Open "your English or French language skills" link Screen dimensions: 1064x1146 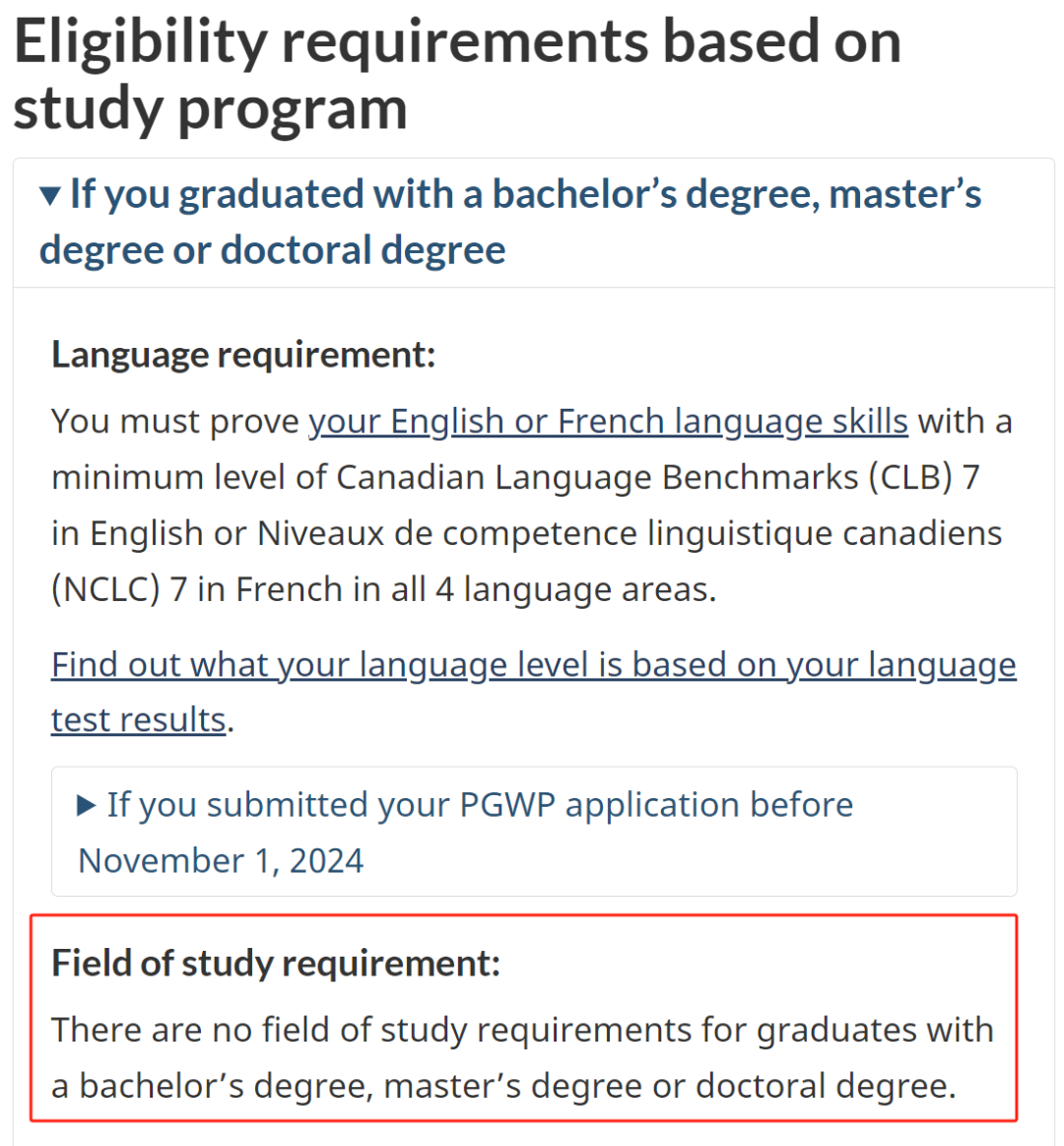pos(608,422)
